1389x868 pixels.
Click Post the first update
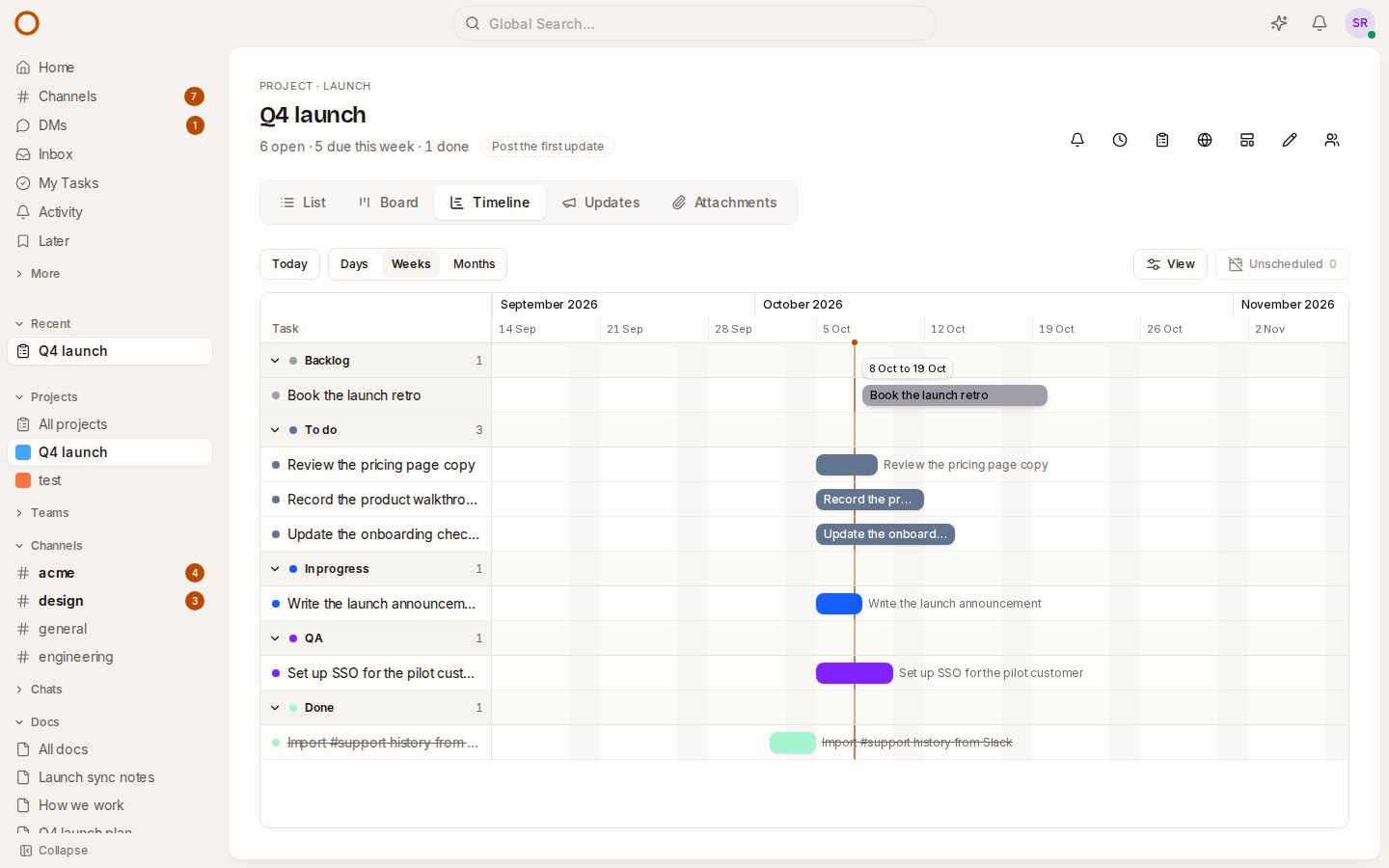[x=548, y=147]
